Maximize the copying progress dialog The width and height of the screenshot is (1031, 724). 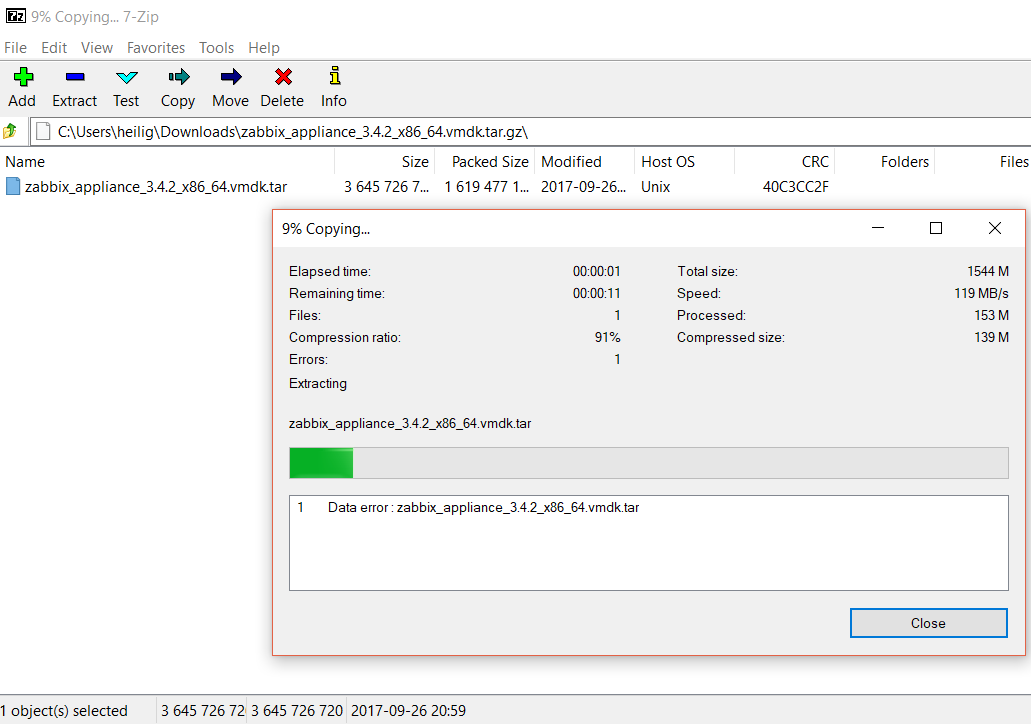point(936,228)
